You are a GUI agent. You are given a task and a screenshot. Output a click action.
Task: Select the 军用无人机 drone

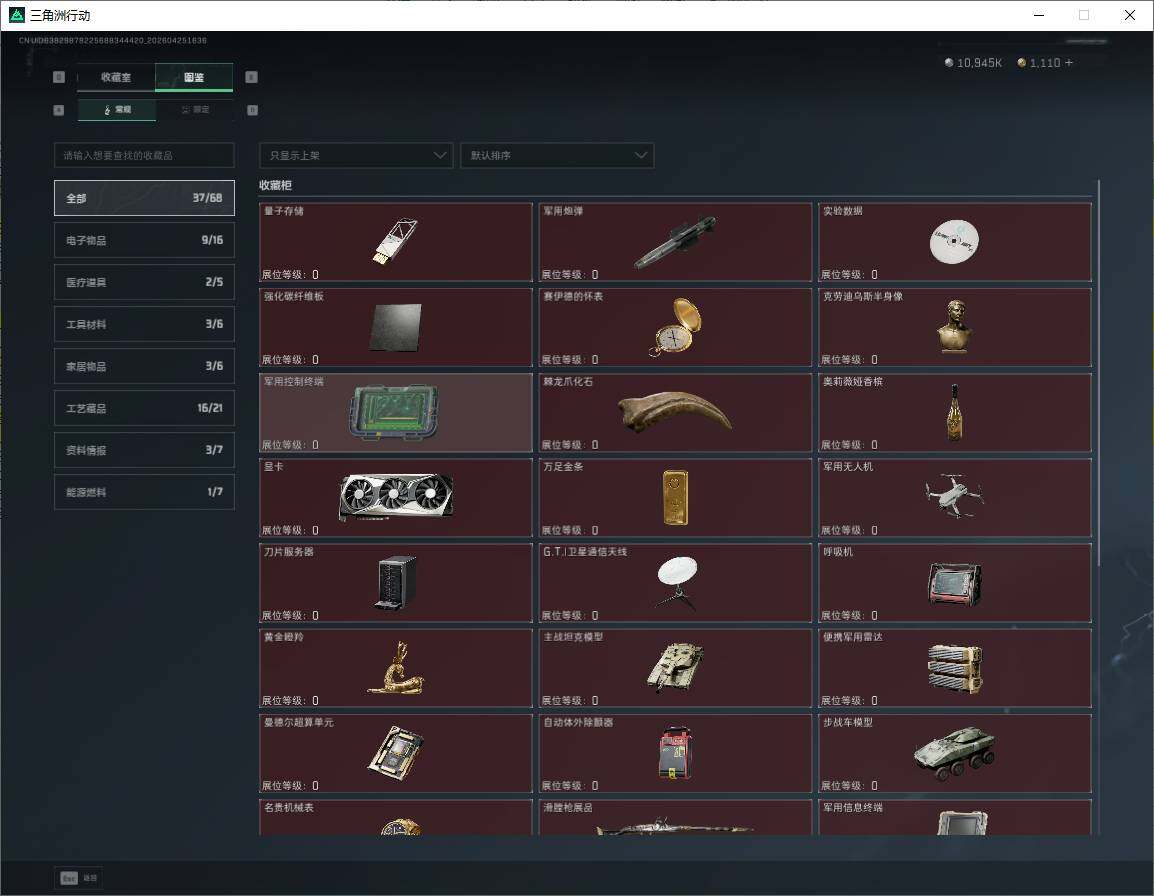coord(955,498)
